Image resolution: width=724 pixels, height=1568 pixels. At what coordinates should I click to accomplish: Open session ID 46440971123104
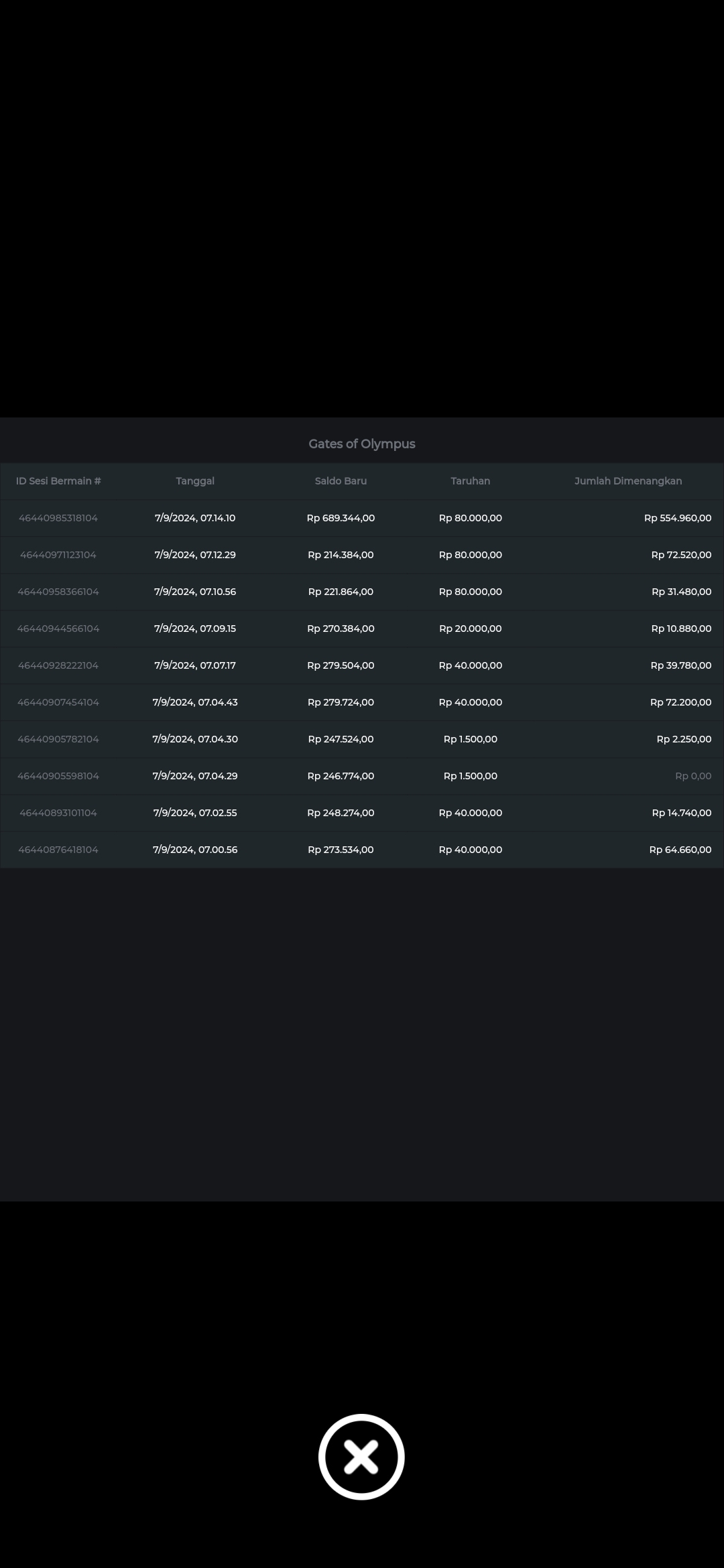pyautogui.click(x=58, y=555)
